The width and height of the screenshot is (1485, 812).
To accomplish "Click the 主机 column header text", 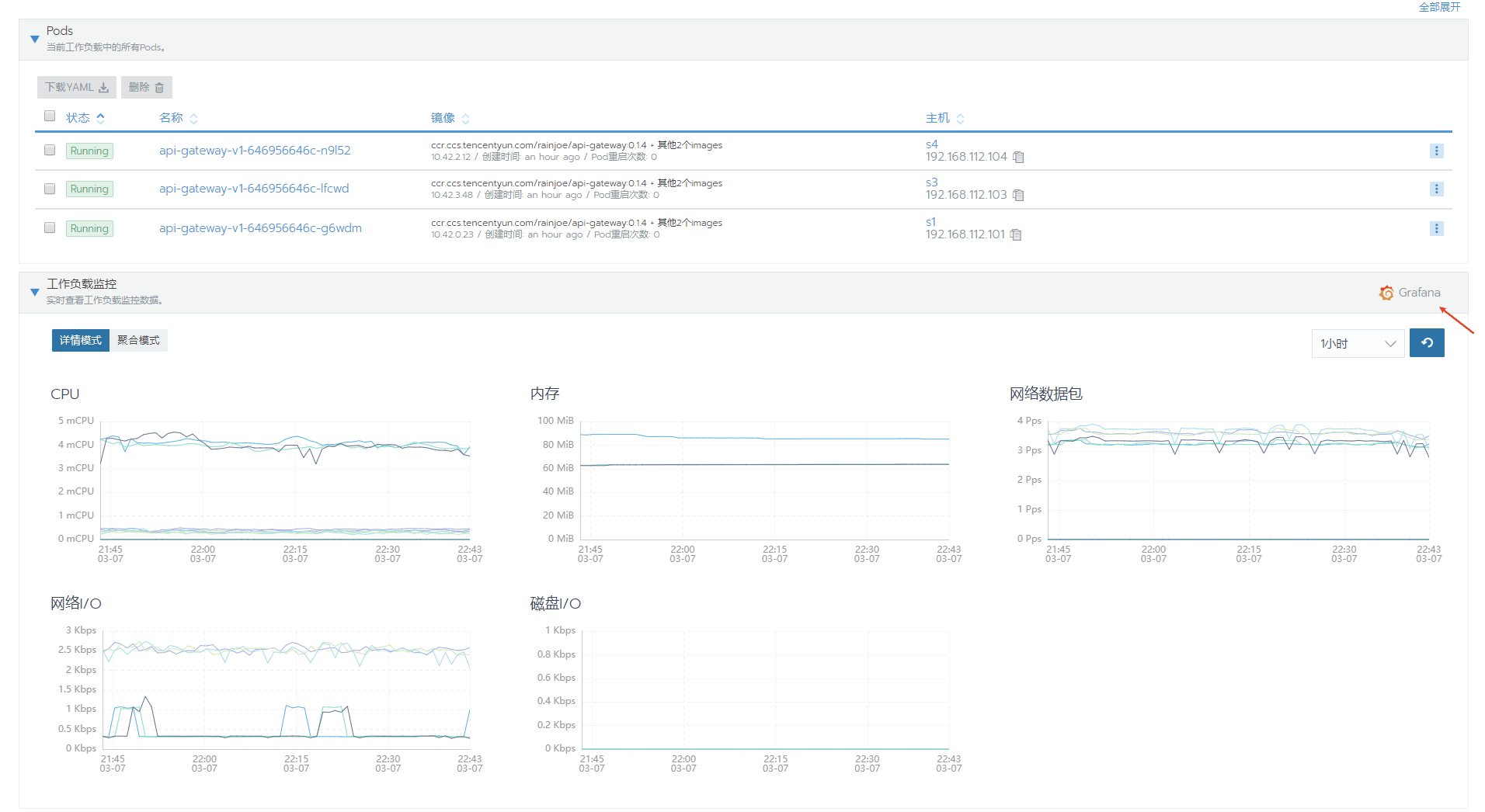I will pyautogui.click(x=937, y=118).
